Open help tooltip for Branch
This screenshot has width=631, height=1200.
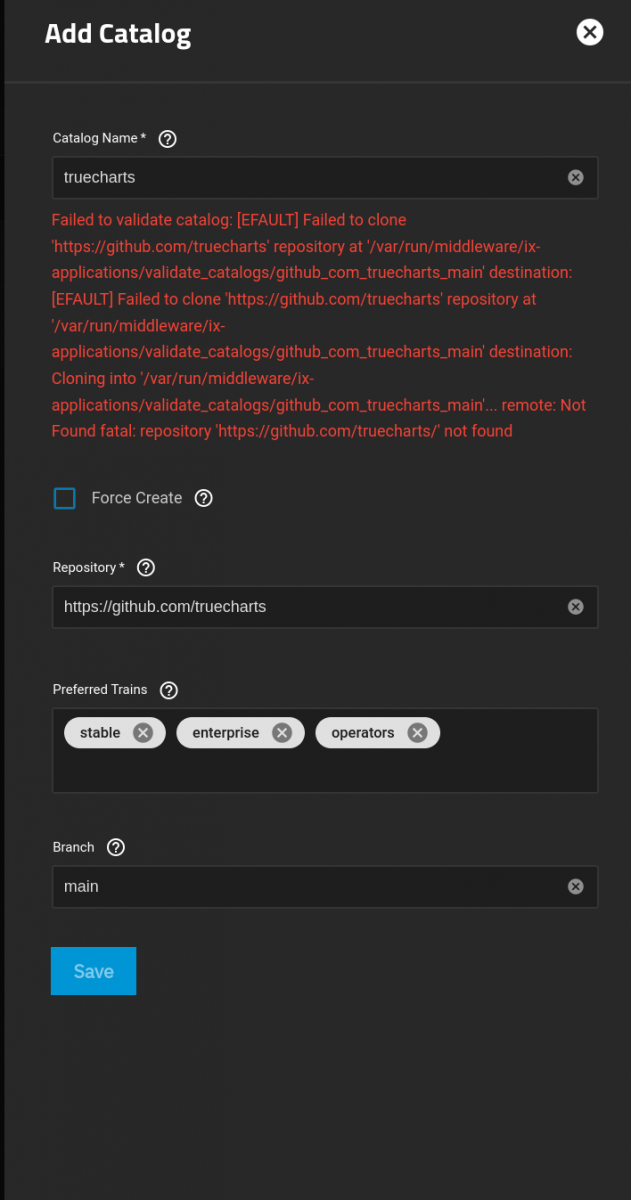pyautogui.click(x=116, y=847)
